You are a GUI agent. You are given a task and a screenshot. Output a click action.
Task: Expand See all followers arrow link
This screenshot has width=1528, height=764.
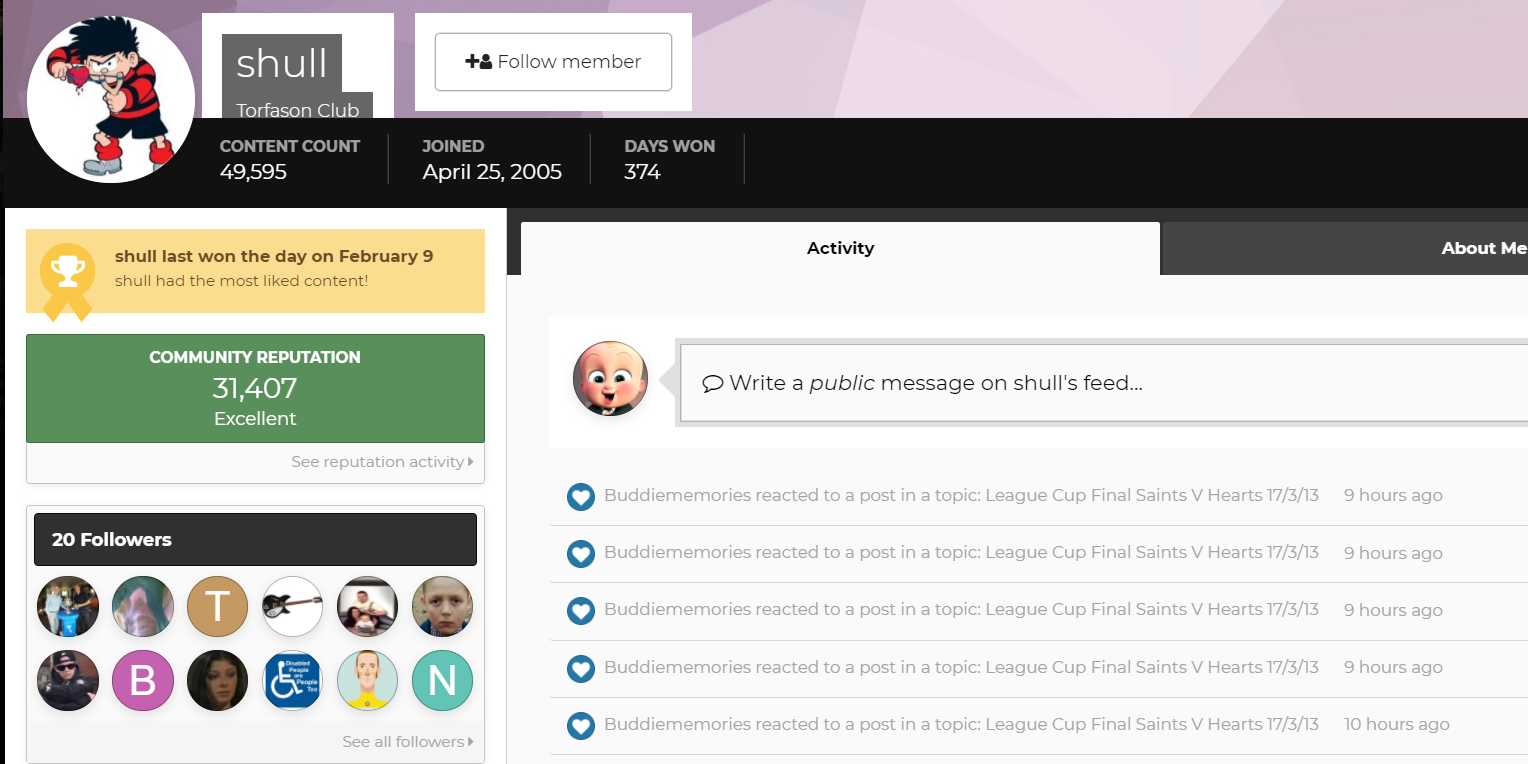pyautogui.click(x=408, y=742)
